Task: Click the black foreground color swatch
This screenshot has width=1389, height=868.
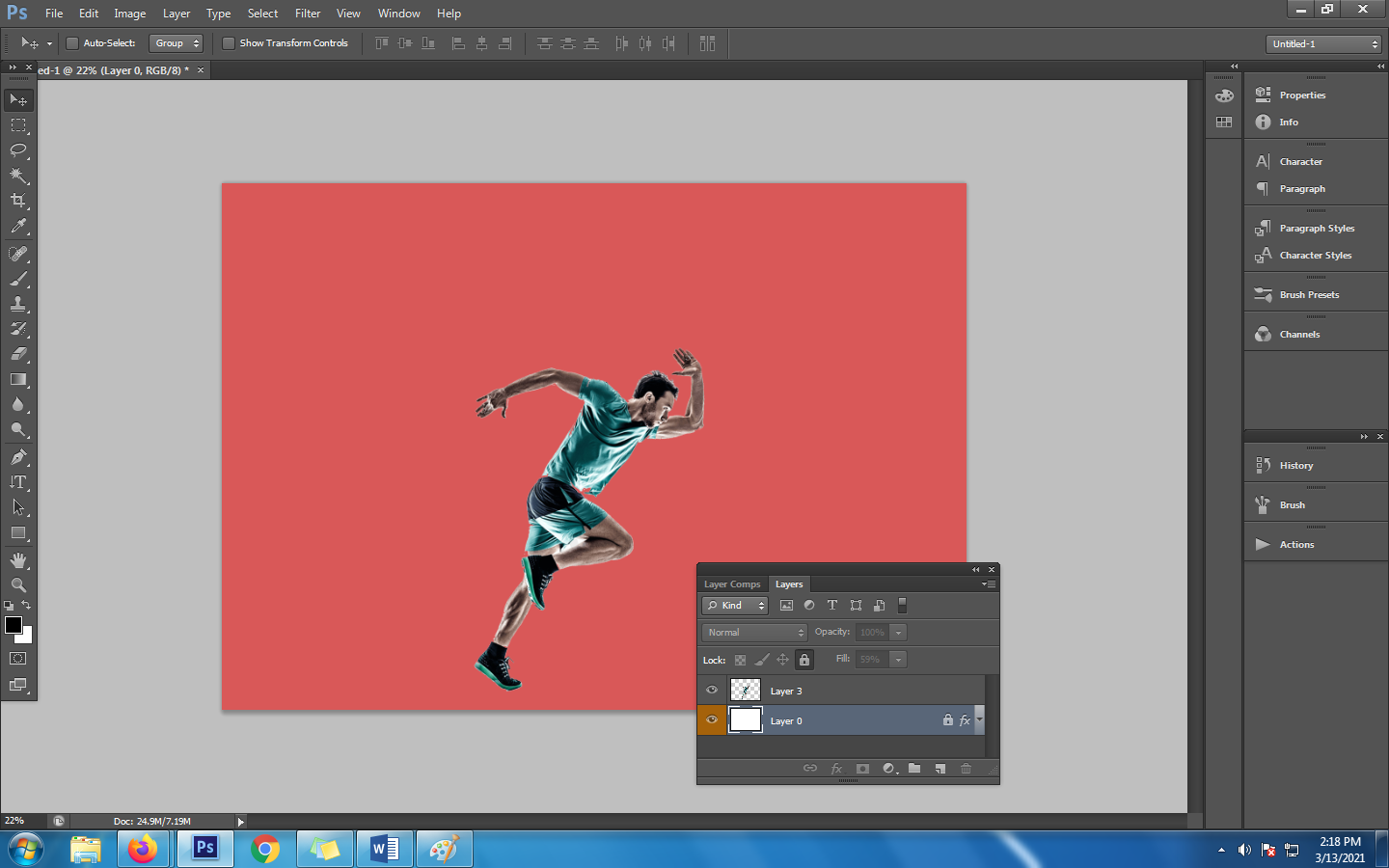Action: point(13,625)
